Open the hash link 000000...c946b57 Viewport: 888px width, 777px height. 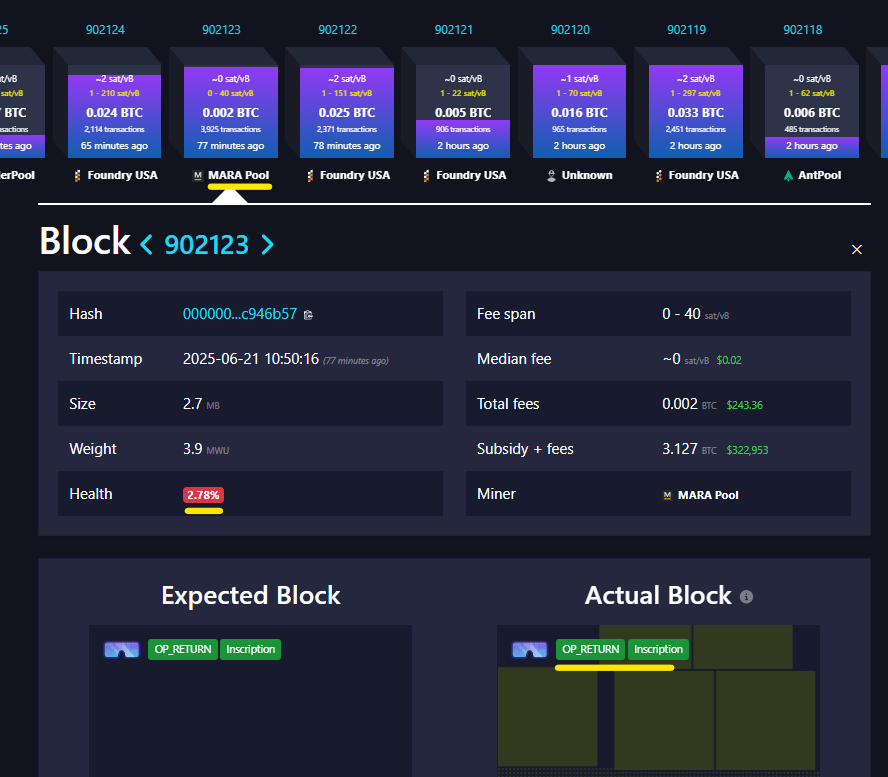240,314
